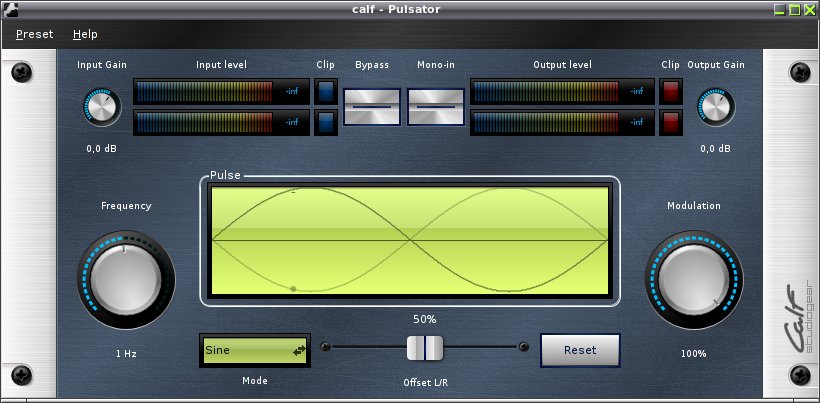Click the Input Gain knob

101,107
